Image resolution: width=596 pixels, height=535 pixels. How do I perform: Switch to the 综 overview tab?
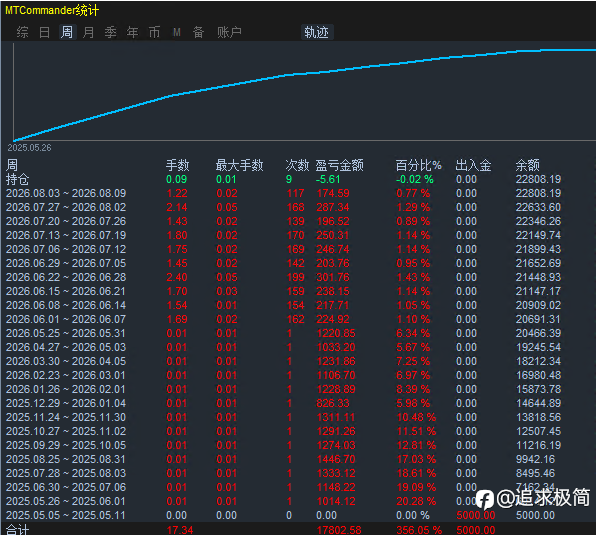tap(22, 32)
